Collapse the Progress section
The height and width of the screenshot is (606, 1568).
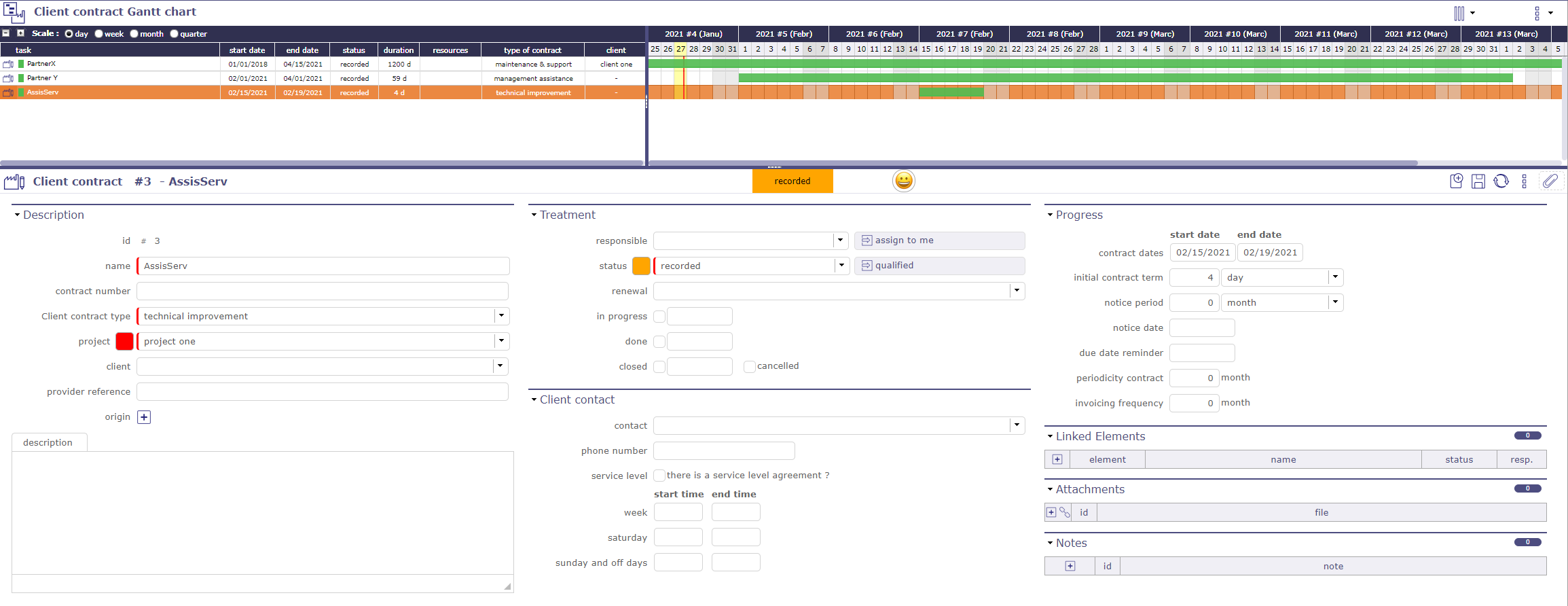pos(1050,215)
